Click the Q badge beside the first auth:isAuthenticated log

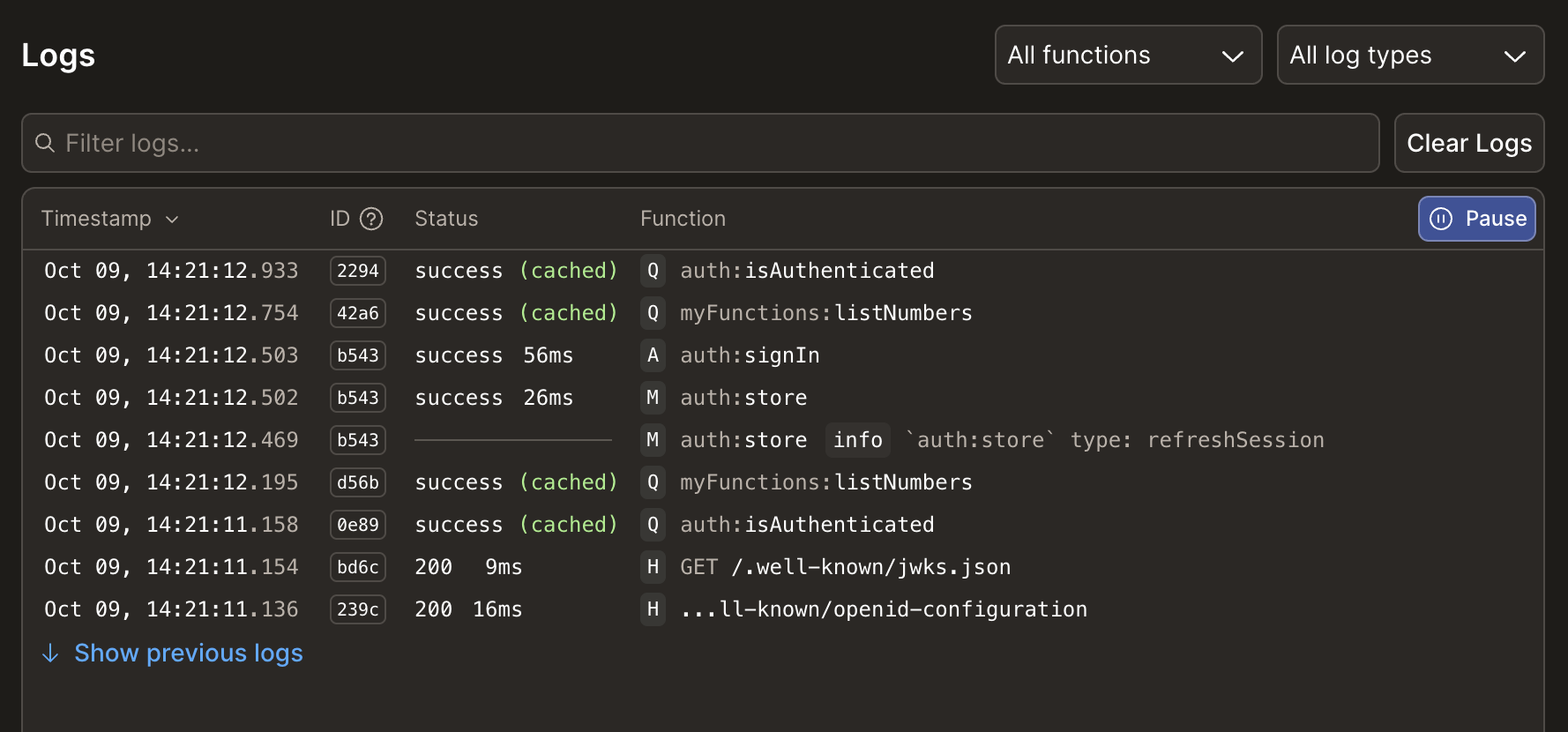[653, 271]
